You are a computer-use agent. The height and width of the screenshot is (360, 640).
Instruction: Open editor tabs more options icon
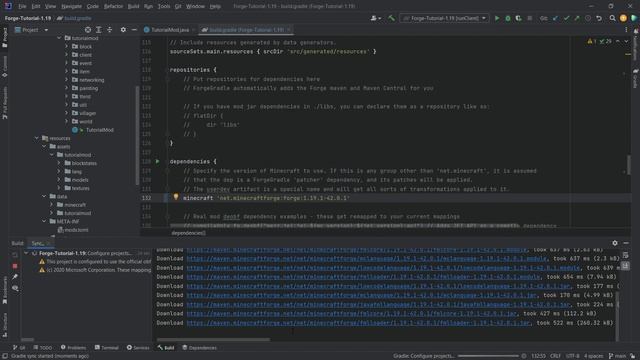pyautogui.click(x=626, y=30)
